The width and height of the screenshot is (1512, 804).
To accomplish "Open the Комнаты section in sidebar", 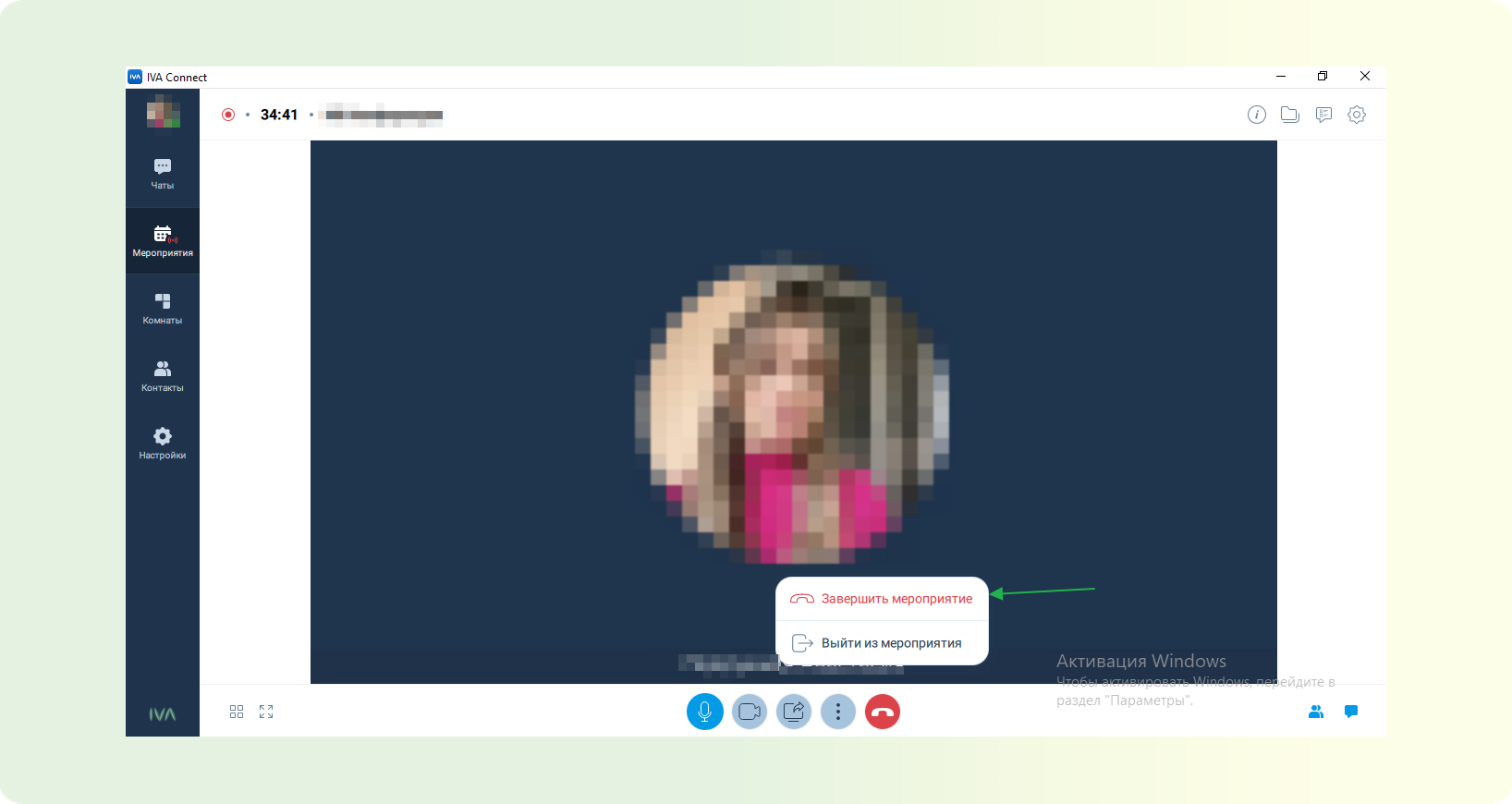I will pos(163,309).
